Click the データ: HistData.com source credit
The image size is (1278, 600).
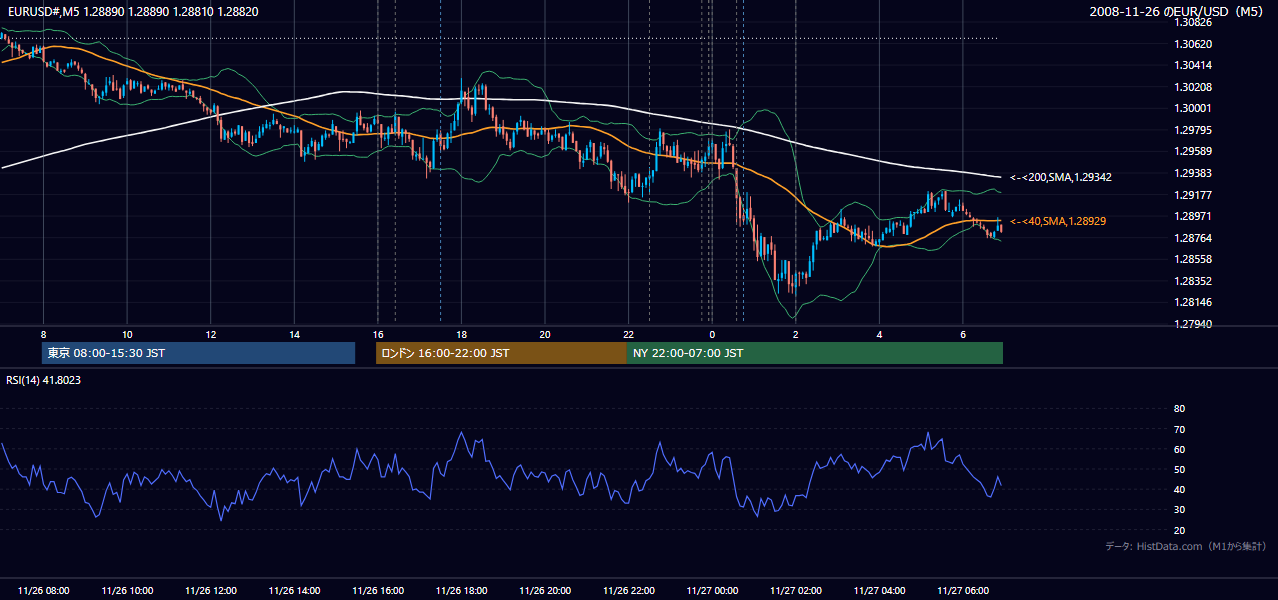[x=1186, y=546]
